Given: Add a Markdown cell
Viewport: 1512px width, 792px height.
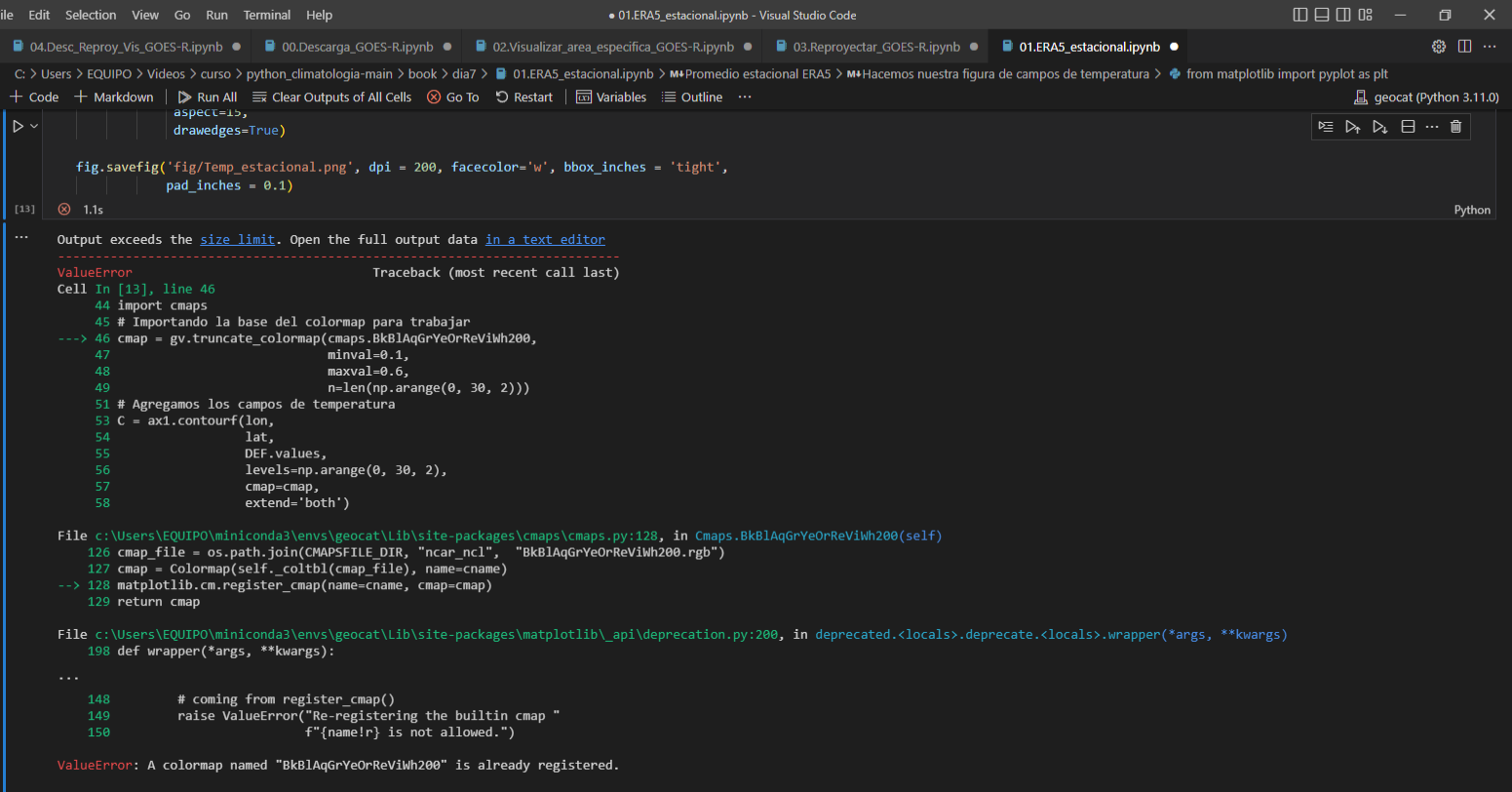Looking at the screenshot, I should tap(113, 97).
